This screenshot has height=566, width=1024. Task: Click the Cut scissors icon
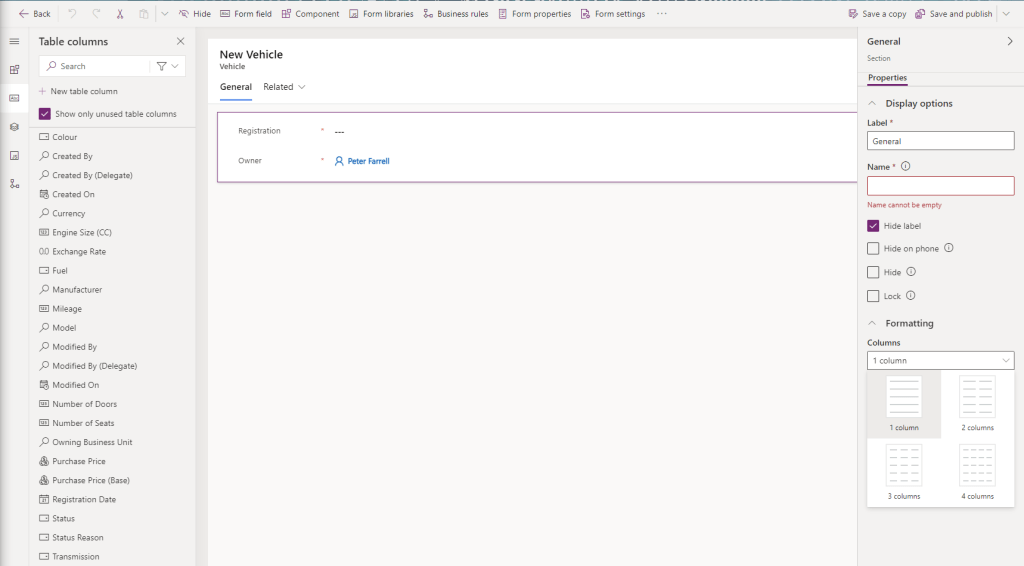[x=120, y=14]
